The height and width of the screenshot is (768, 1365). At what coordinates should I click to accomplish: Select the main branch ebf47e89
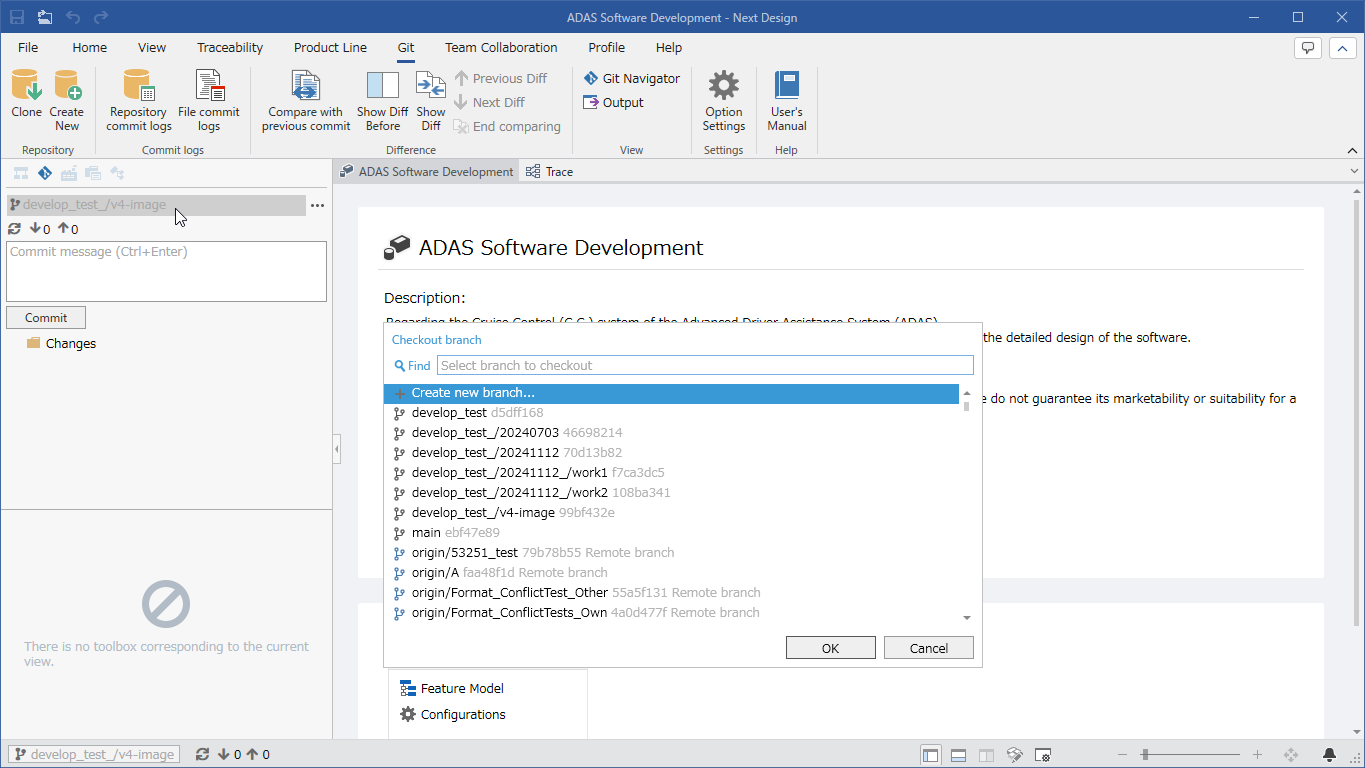pyautogui.click(x=671, y=533)
